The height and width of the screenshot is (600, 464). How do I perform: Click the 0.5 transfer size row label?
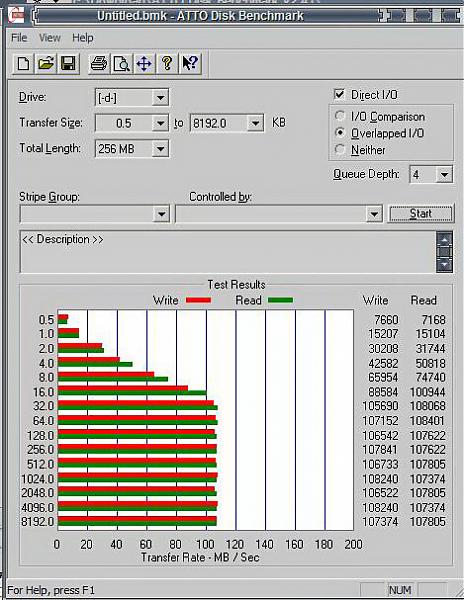[46, 320]
